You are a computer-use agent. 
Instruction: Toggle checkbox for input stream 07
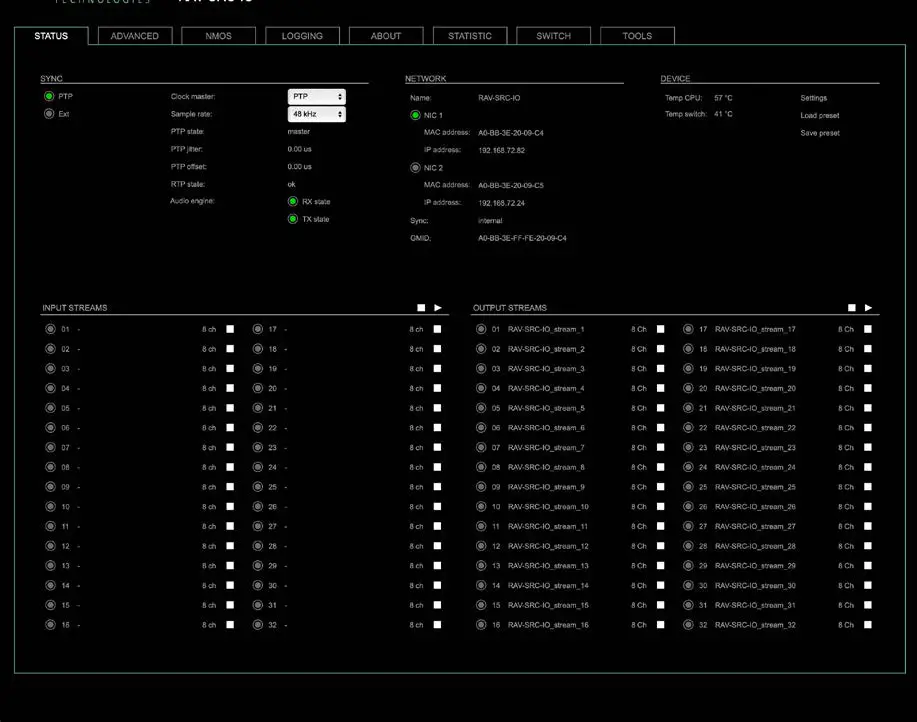pos(230,447)
